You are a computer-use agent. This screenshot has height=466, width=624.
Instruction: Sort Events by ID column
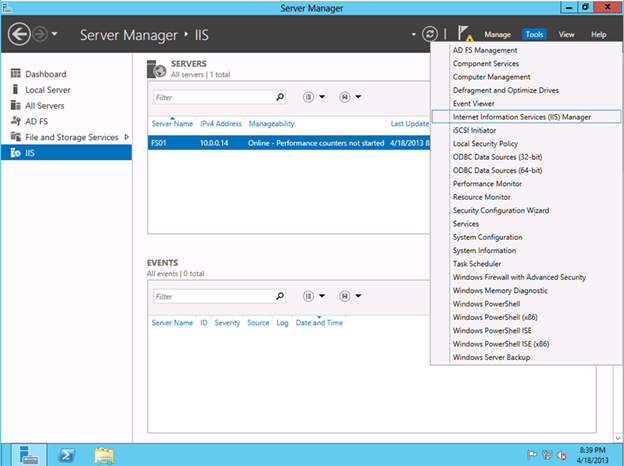click(x=204, y=323)
